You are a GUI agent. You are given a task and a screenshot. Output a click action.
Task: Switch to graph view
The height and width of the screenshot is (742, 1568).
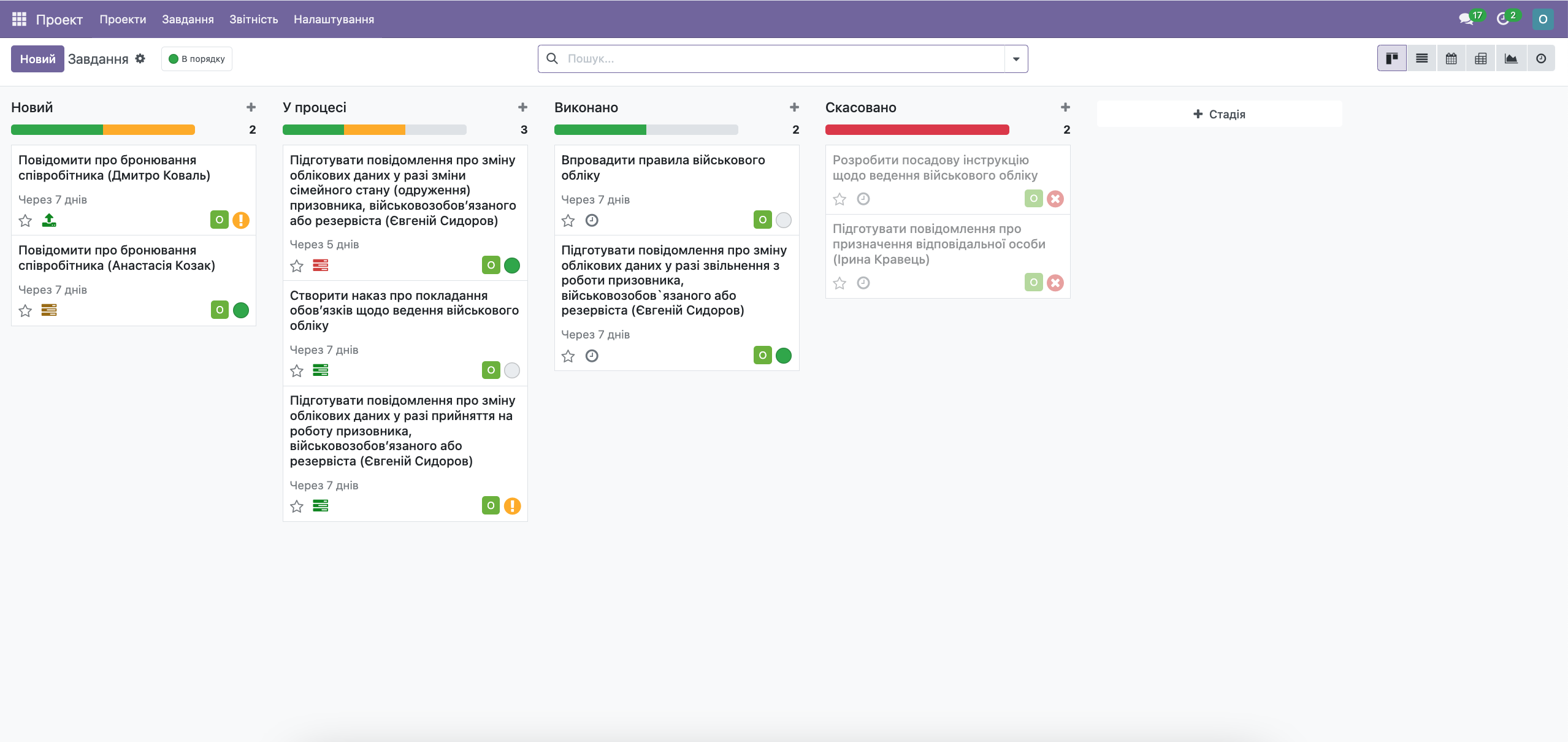(x=1510, y=58)
